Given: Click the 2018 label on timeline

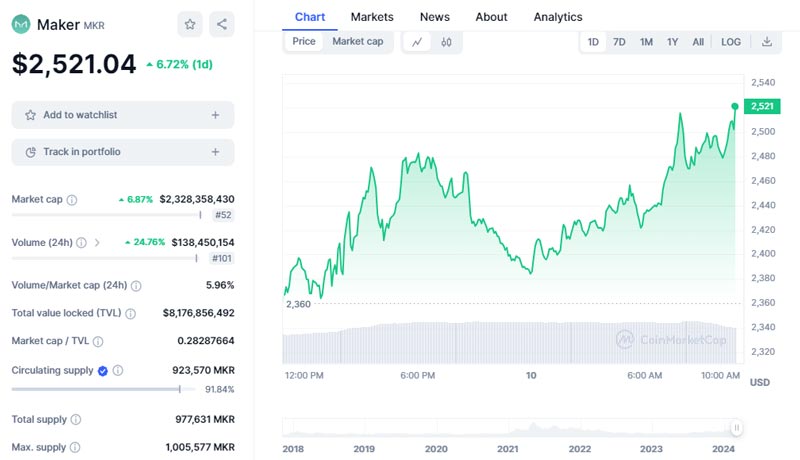Looking at the screenshot, I should (293, 449).
